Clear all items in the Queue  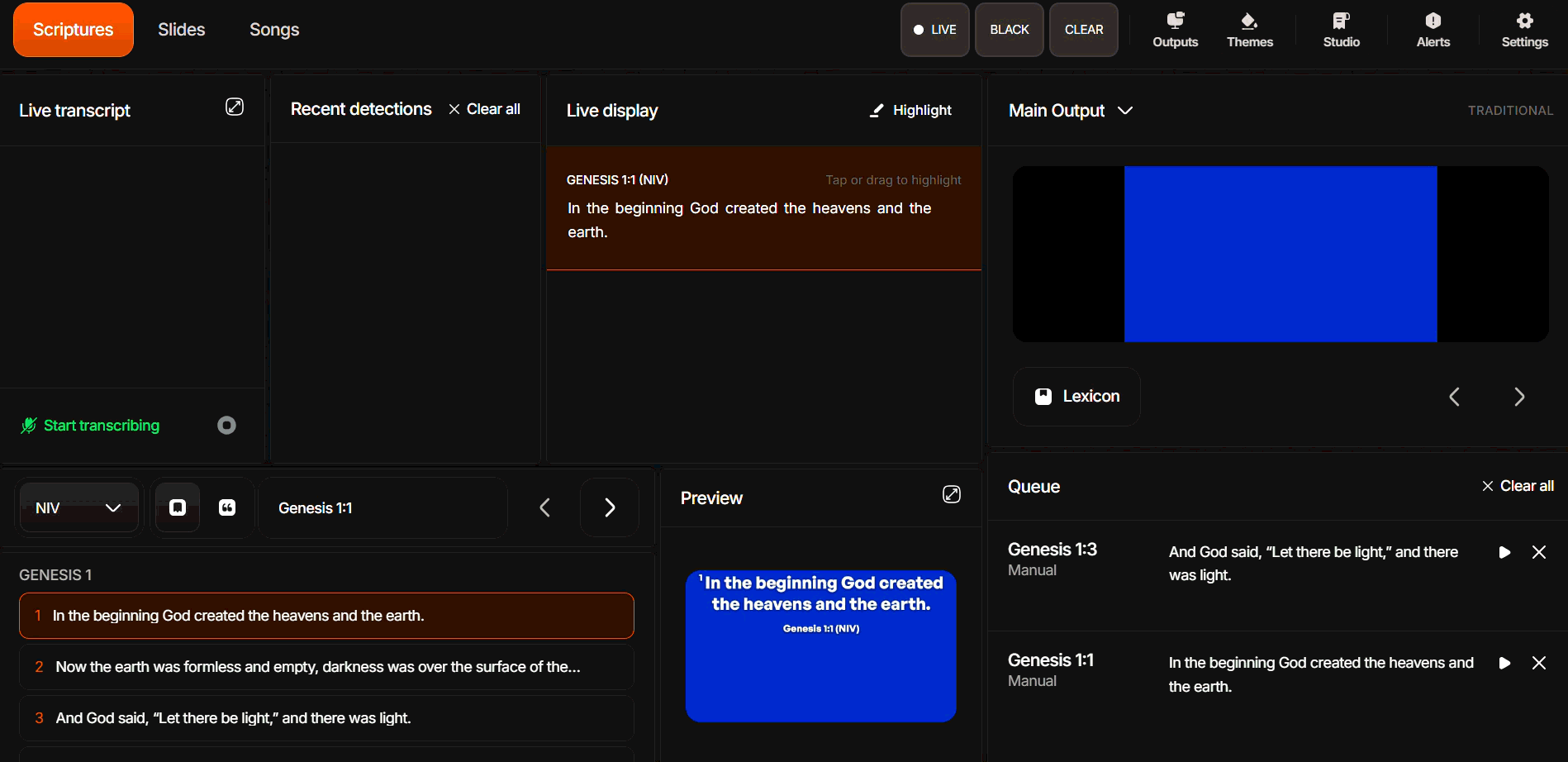(x=1518, y=486)
